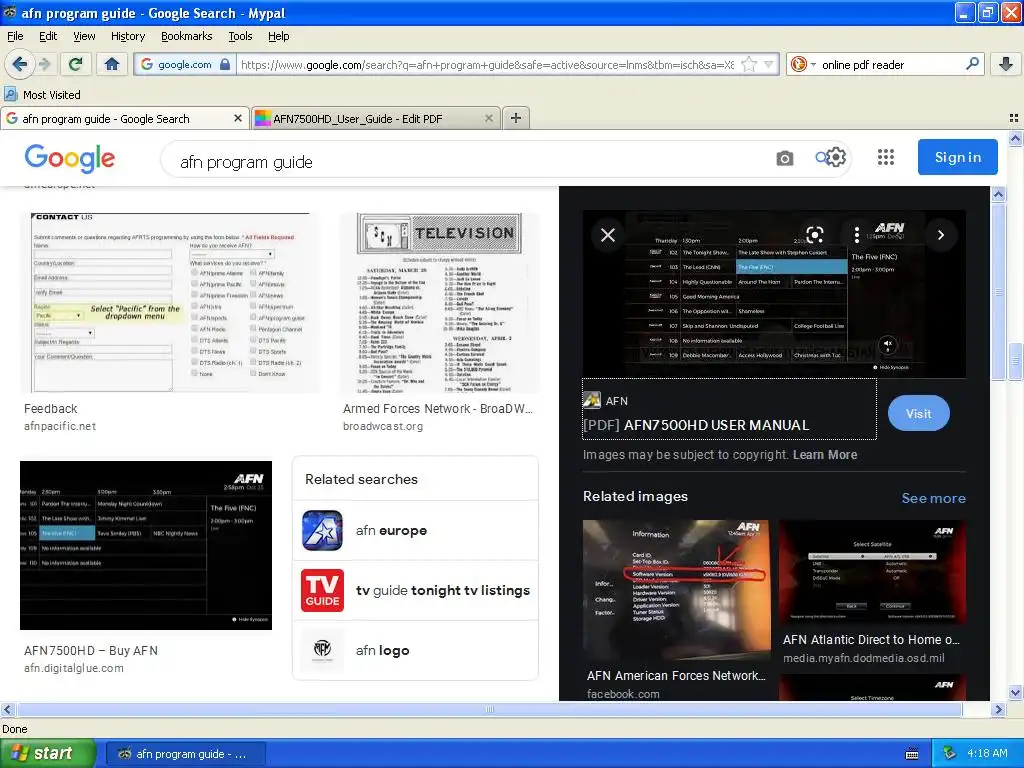
Task: Go forward with the forward arrow button
Action: 45,64
